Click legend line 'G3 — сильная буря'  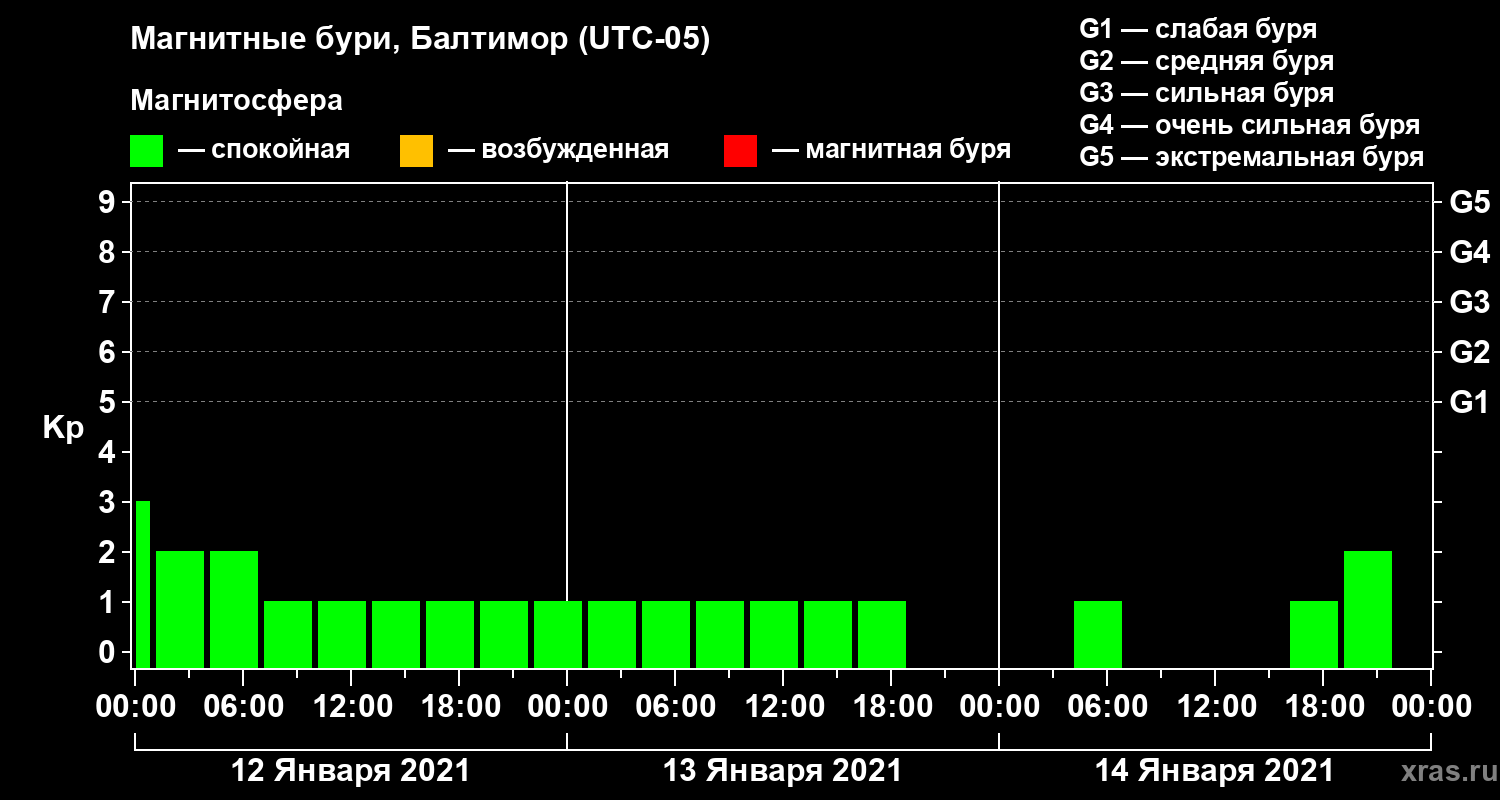(1206, 93)
